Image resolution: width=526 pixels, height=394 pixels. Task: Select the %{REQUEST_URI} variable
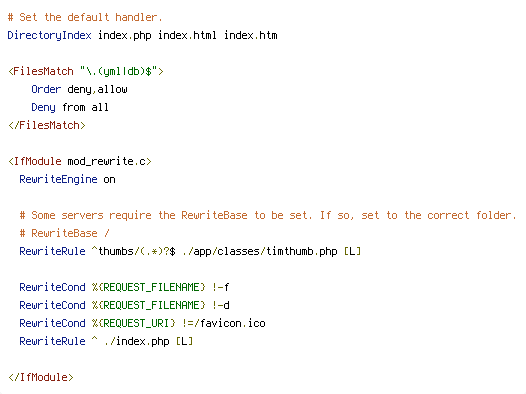point(134,323)
